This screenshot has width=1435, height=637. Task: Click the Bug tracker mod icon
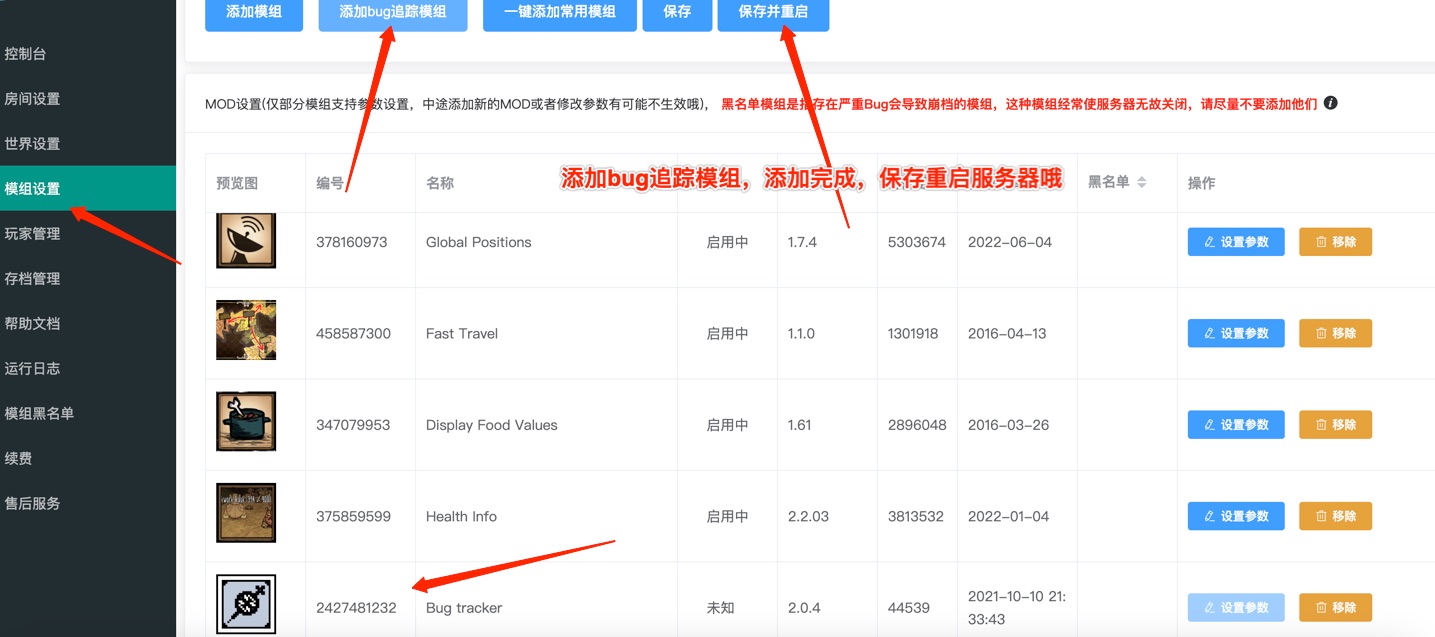pos(246,605)
